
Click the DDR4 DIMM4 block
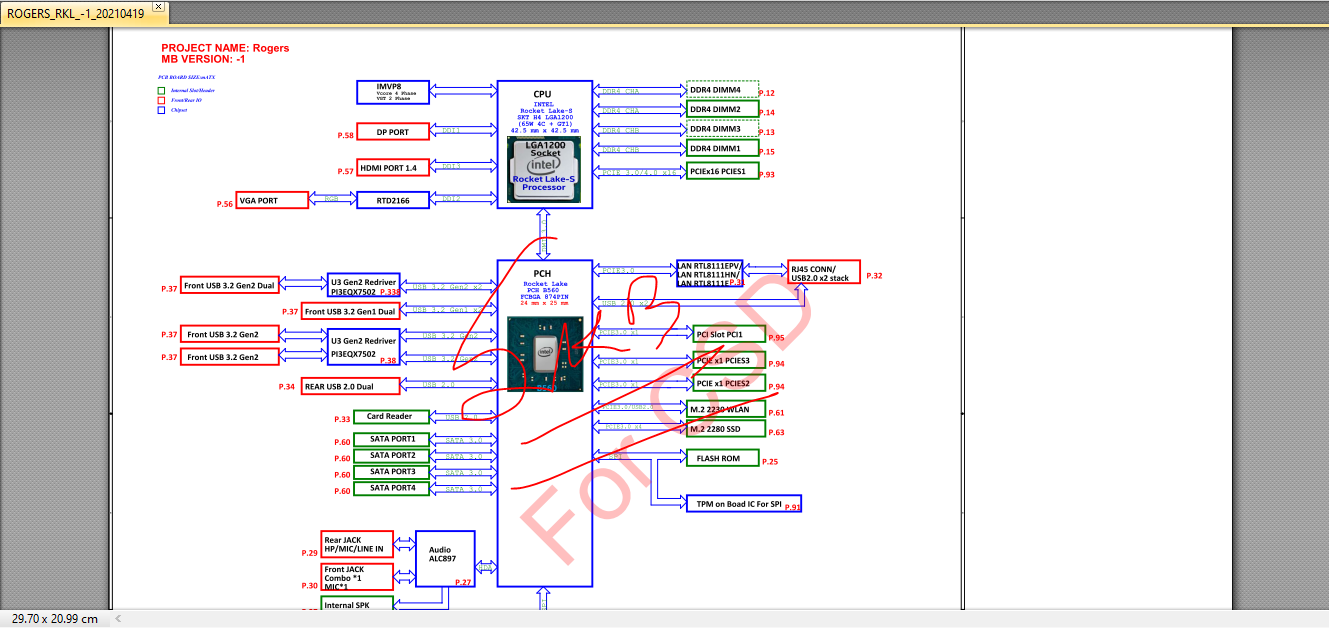click(722, 90)
